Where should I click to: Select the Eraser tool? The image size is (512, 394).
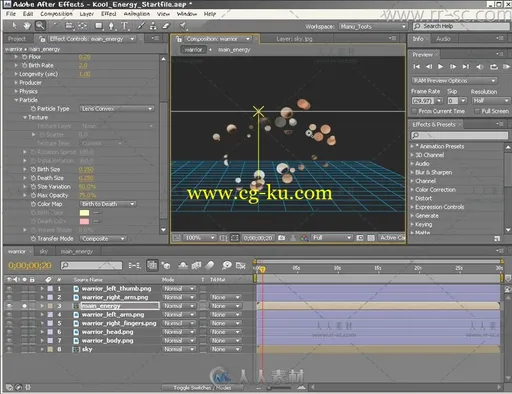166,26
